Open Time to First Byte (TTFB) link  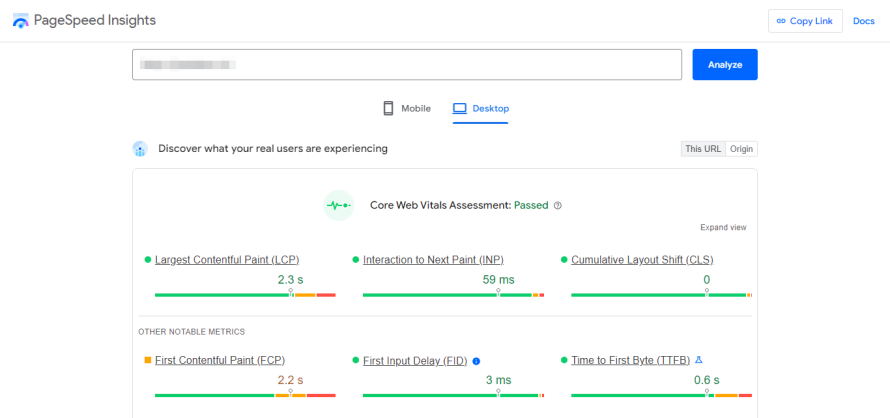[631, 360]
